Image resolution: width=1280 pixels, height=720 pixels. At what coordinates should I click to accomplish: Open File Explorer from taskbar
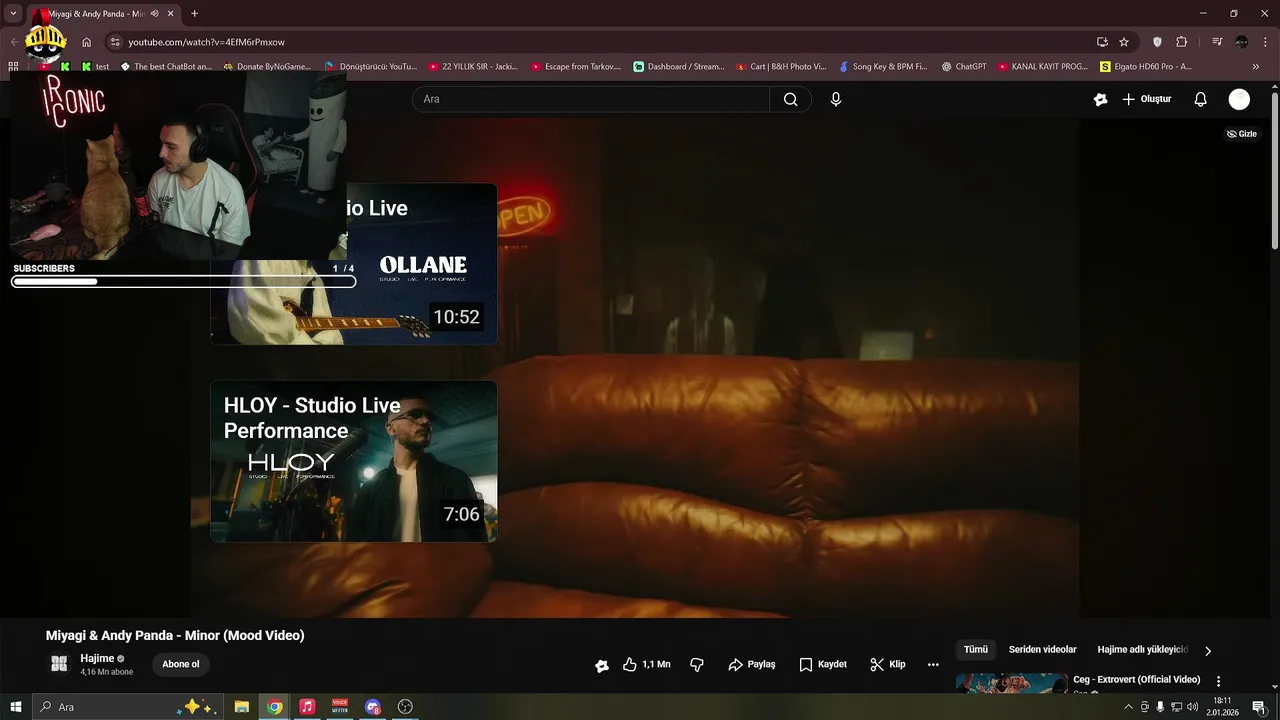click(242, 707)
